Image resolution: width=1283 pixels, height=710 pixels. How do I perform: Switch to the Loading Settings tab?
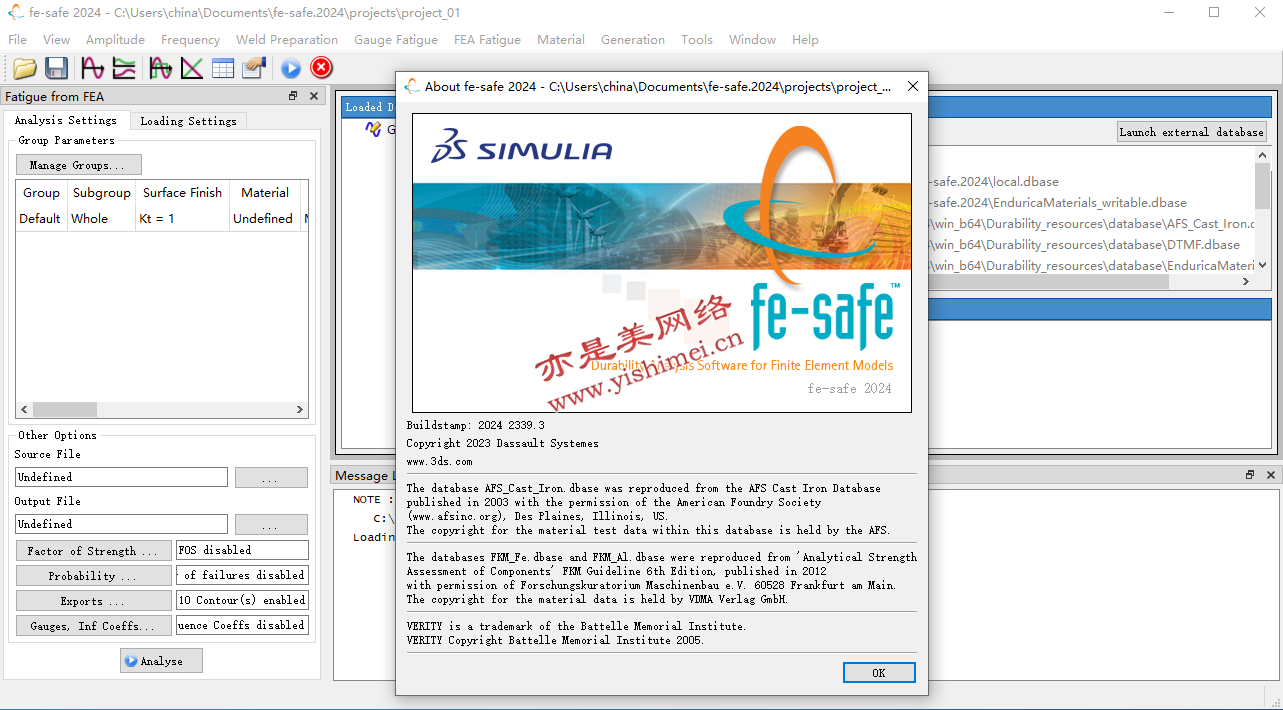point(188,121)
